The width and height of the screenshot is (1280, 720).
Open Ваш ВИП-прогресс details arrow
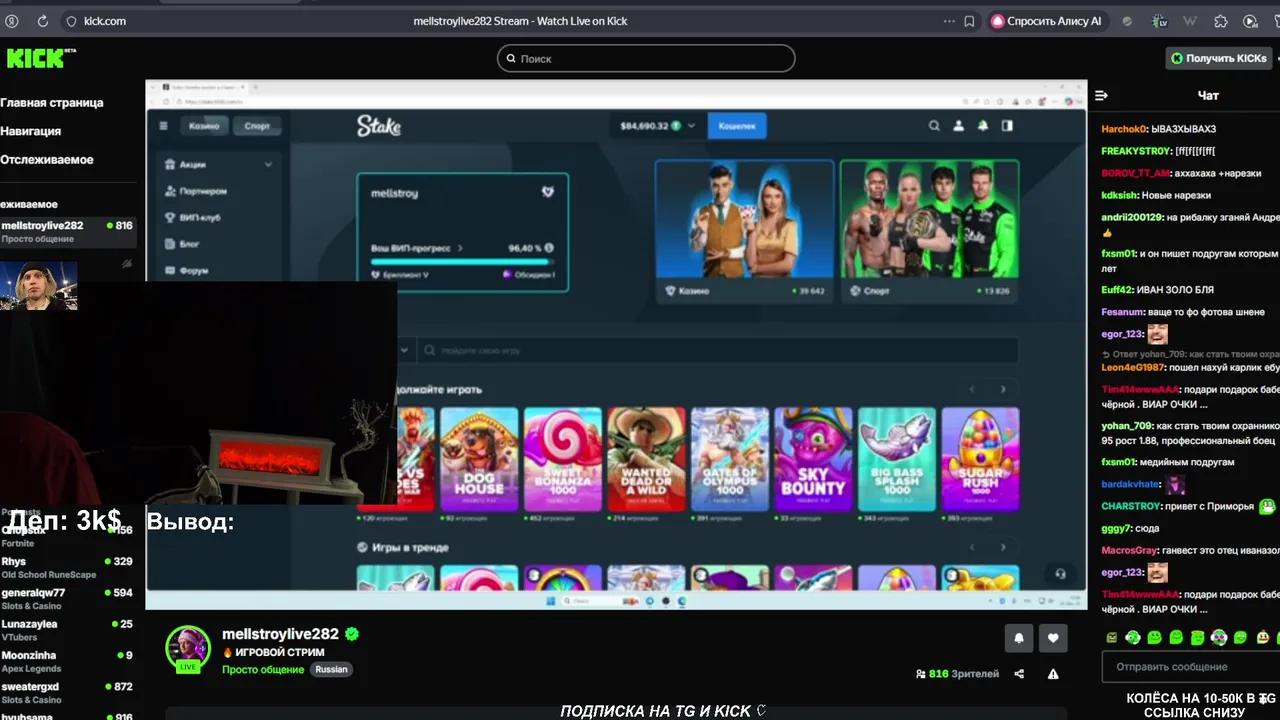coord(461,248)
